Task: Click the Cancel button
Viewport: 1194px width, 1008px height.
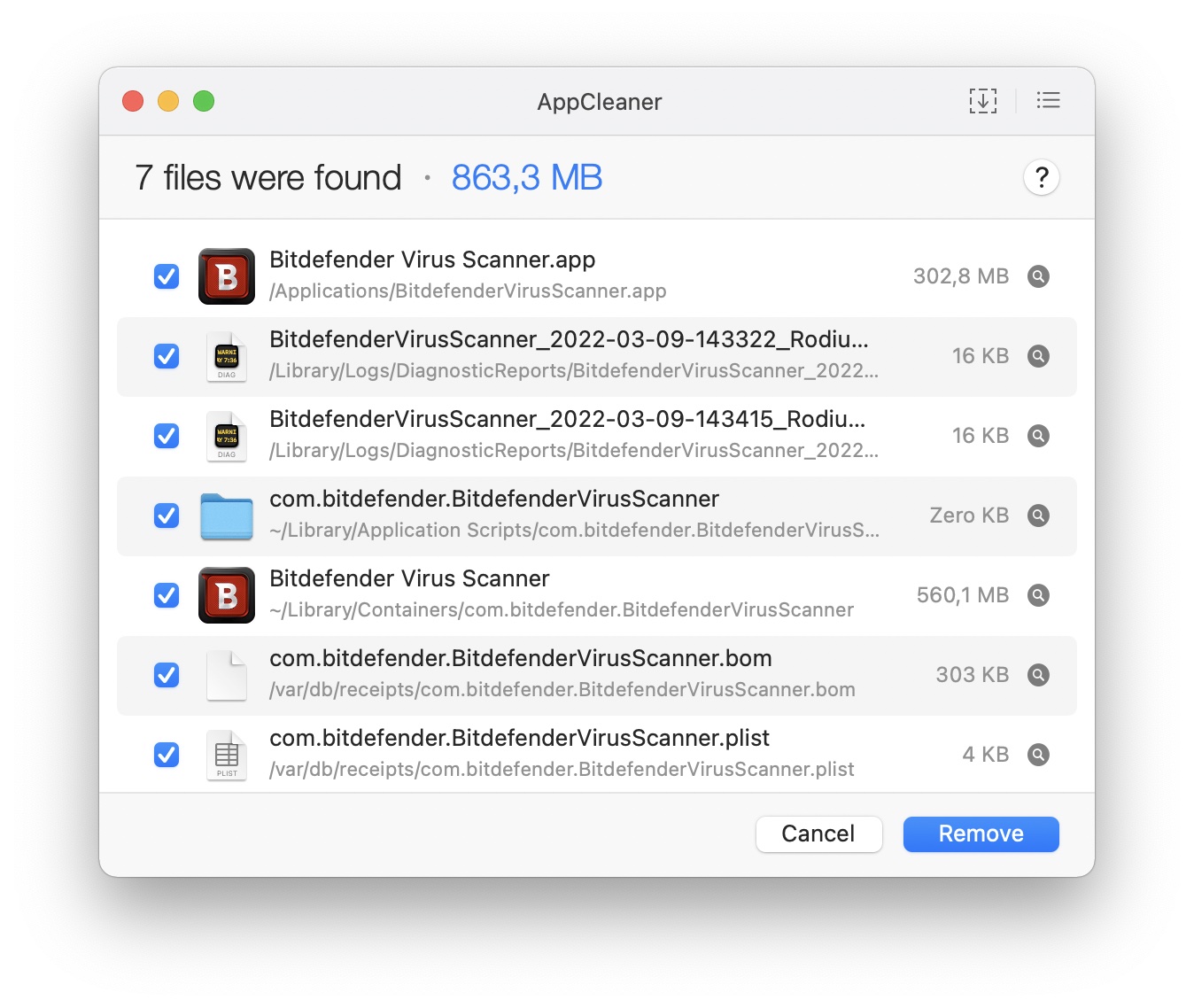Action: pyautogui.click(x=818, y=834)
